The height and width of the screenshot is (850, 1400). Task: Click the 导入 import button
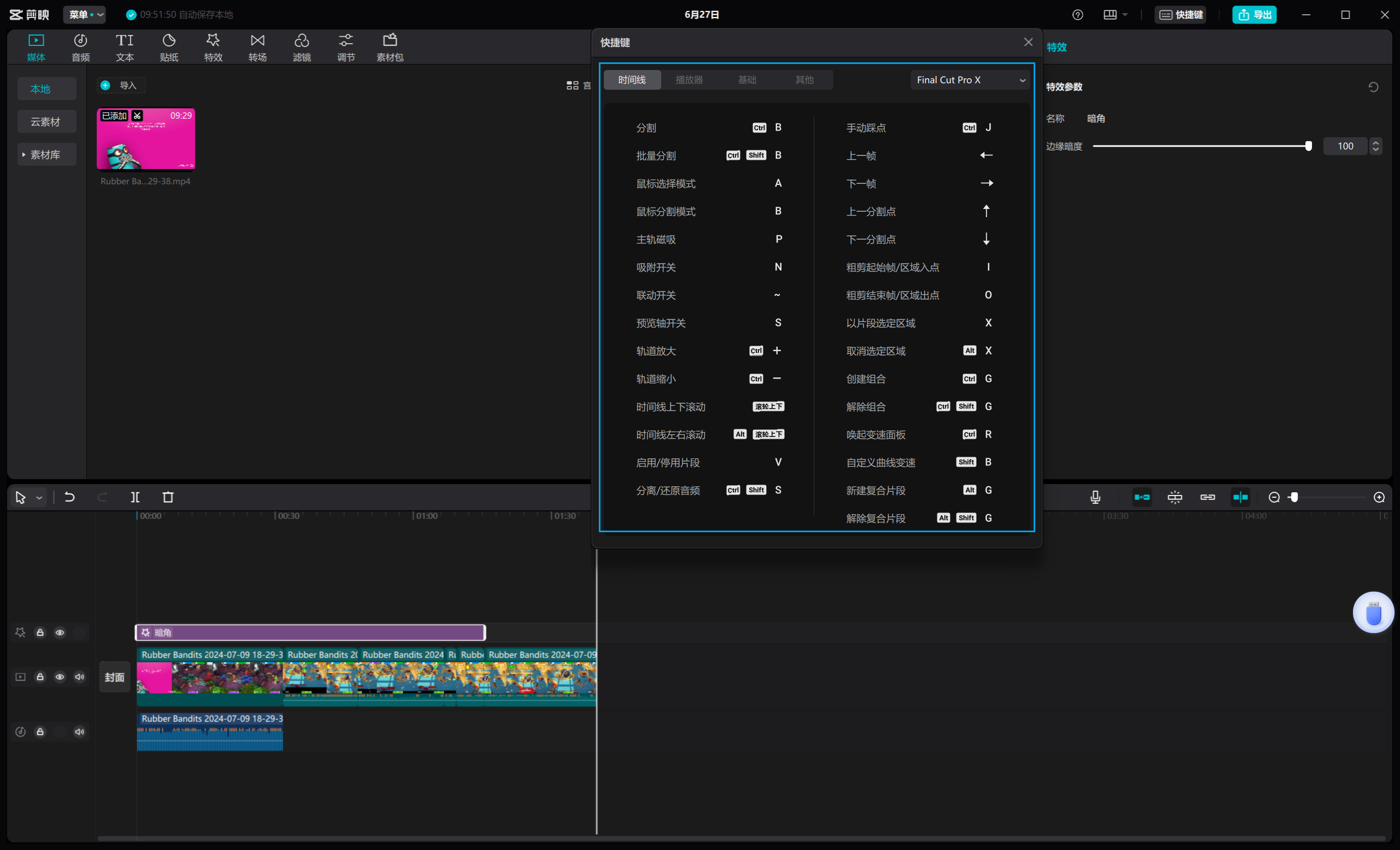121,85
